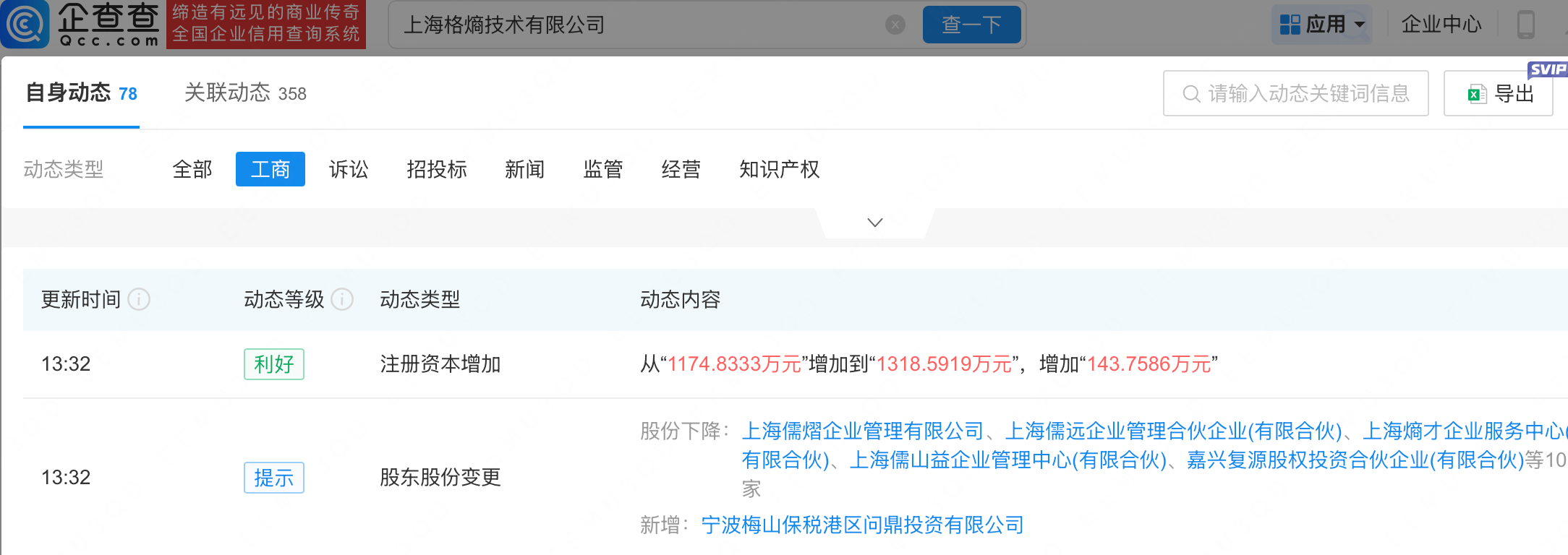Select the 新闻 filter
Viewport: 1568px width, 555px height.
(x=525, y=169)
